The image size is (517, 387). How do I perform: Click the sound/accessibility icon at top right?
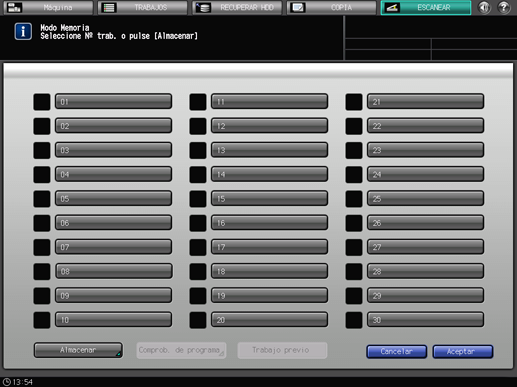tap(484, 7)
